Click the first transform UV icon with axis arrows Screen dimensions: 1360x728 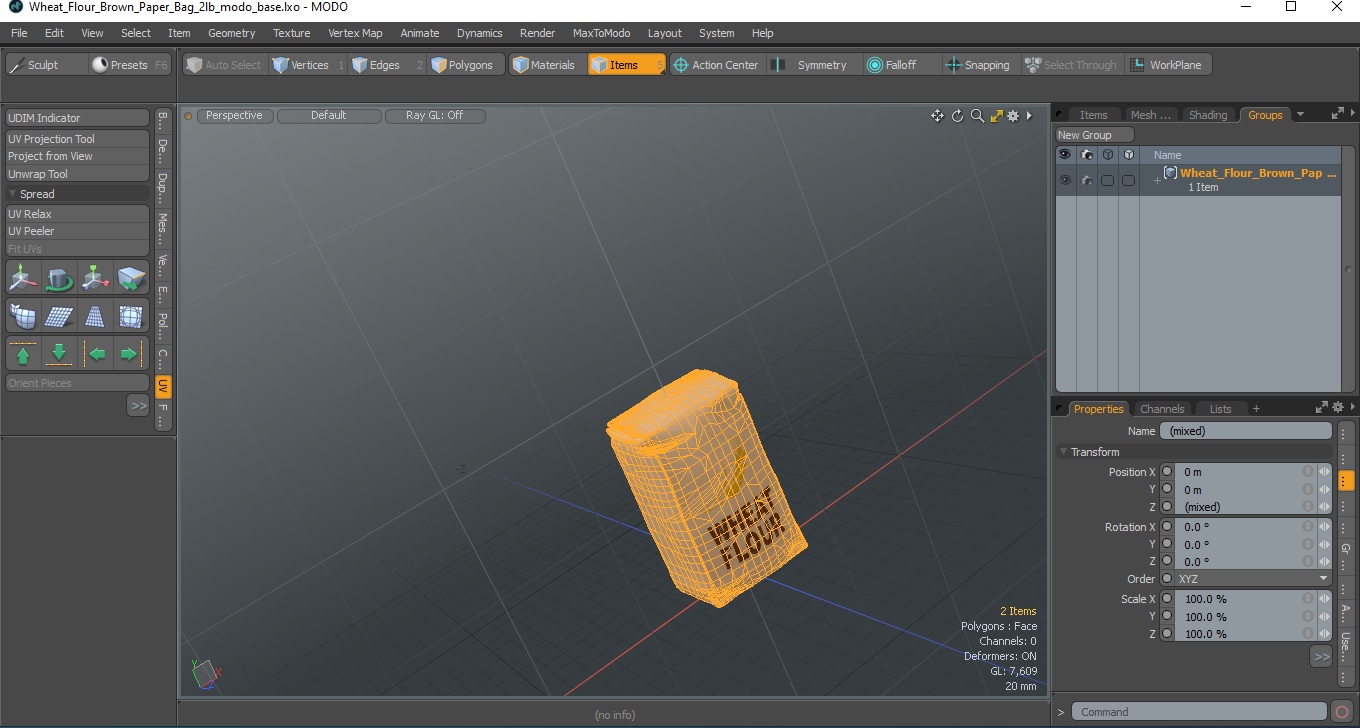point(23,277)
